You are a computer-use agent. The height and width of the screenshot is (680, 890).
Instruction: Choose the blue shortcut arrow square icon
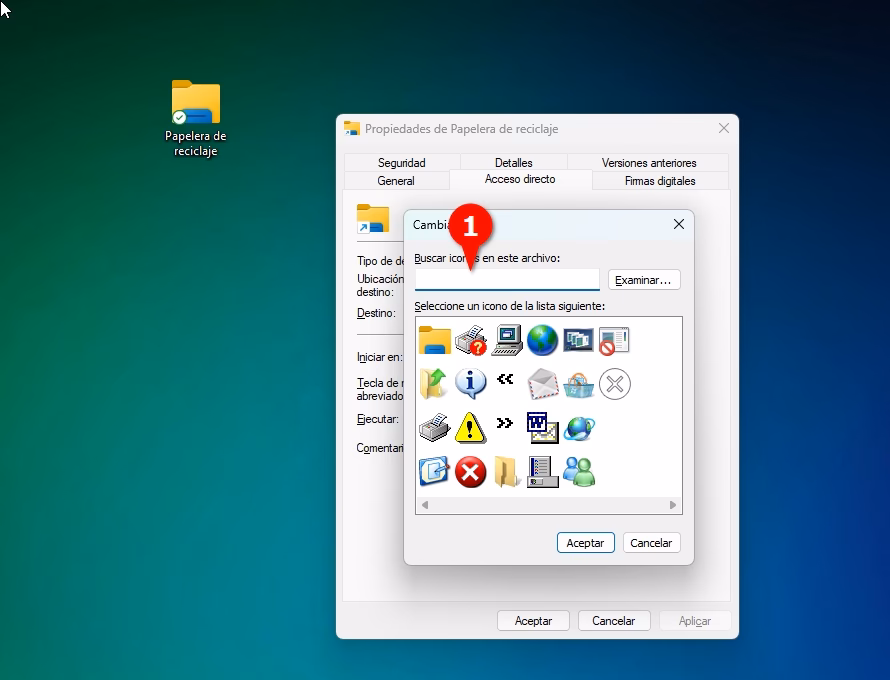click(x=434, y=471)
